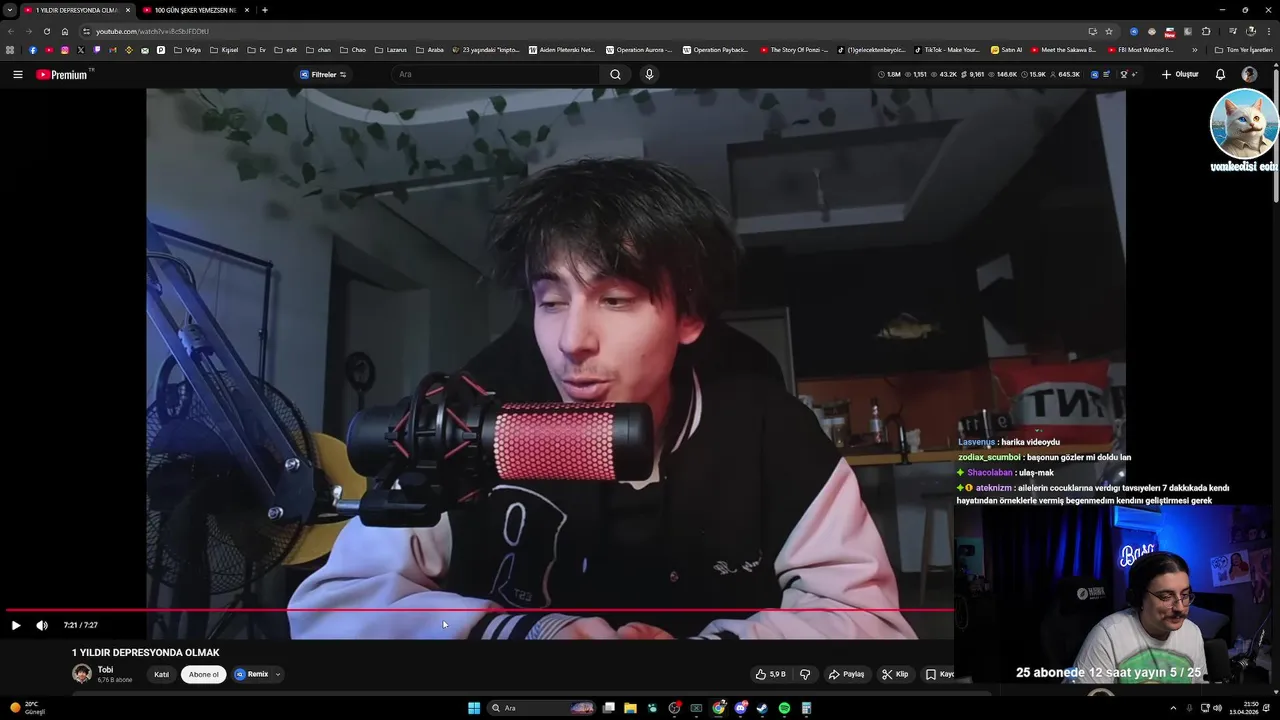
Task: Open the edit bookmarks folder
Action: click(285, 49)
